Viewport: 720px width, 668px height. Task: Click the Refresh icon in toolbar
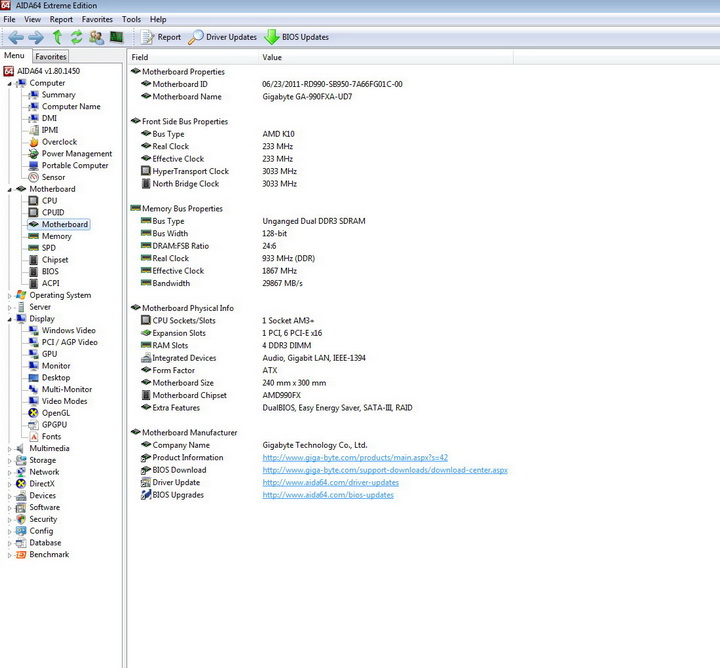[76, 37]
